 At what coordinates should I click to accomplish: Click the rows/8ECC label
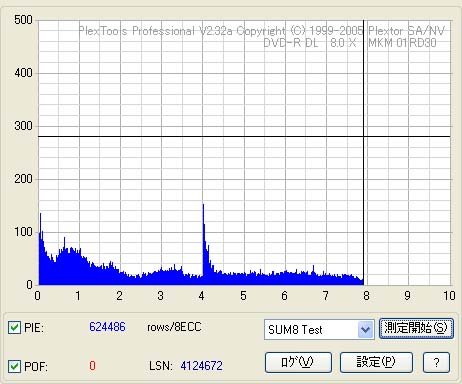click(x=174, y=327)
